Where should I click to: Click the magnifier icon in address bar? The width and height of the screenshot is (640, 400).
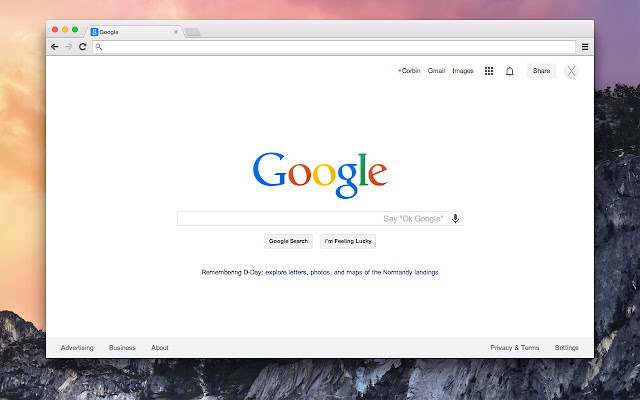[x=99, y=47]
